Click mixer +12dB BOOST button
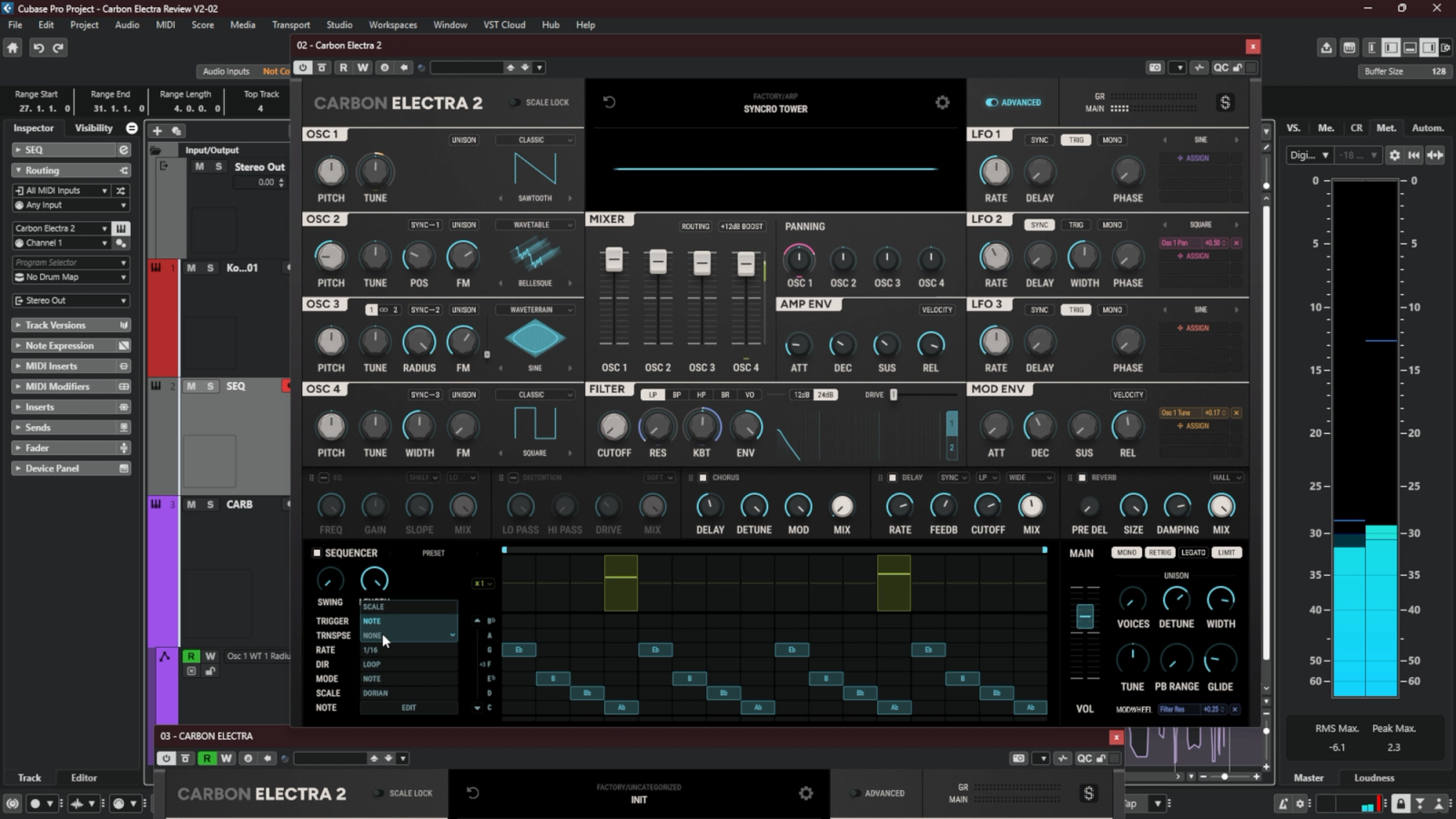 click(x=742, y=227)
